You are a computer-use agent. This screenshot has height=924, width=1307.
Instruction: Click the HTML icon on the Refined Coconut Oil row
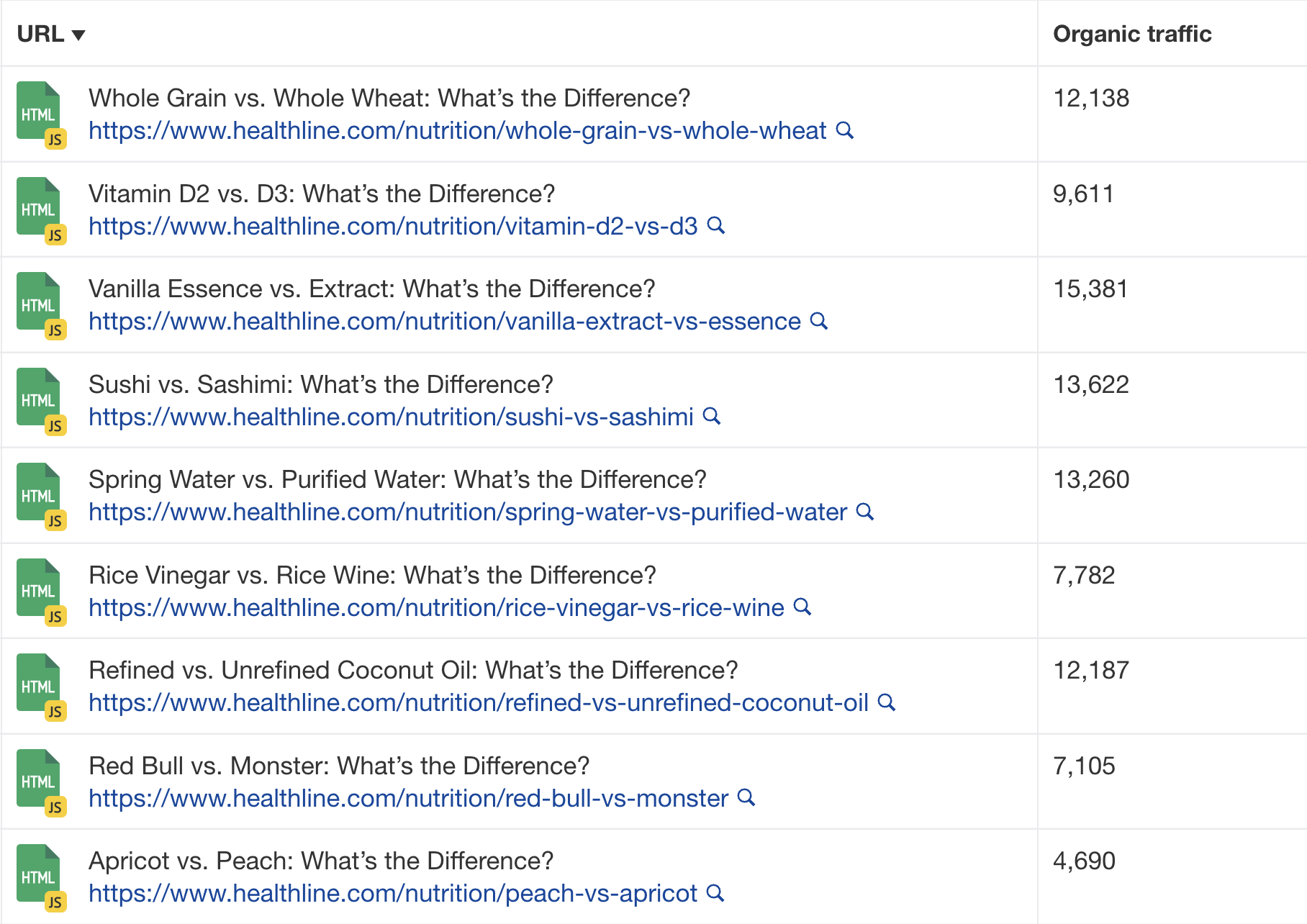tap(38, 684)
